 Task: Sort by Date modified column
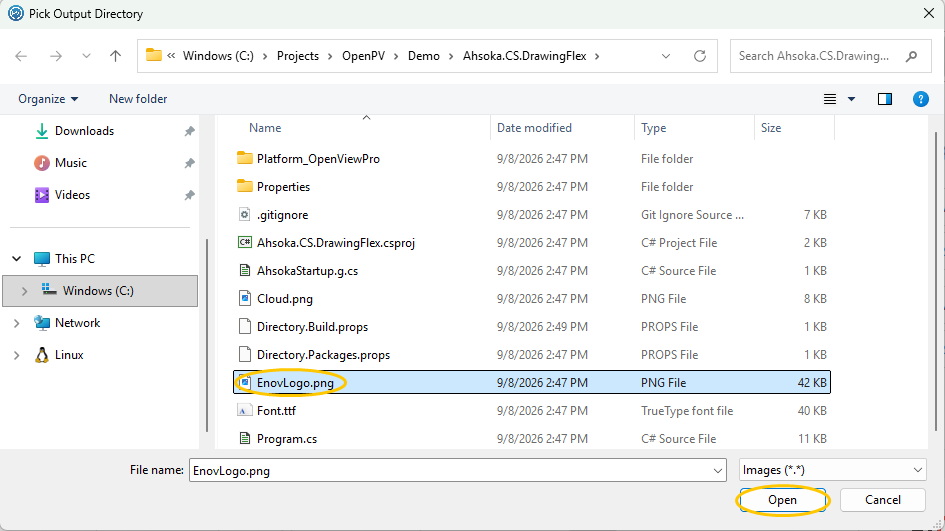point(534,128)
